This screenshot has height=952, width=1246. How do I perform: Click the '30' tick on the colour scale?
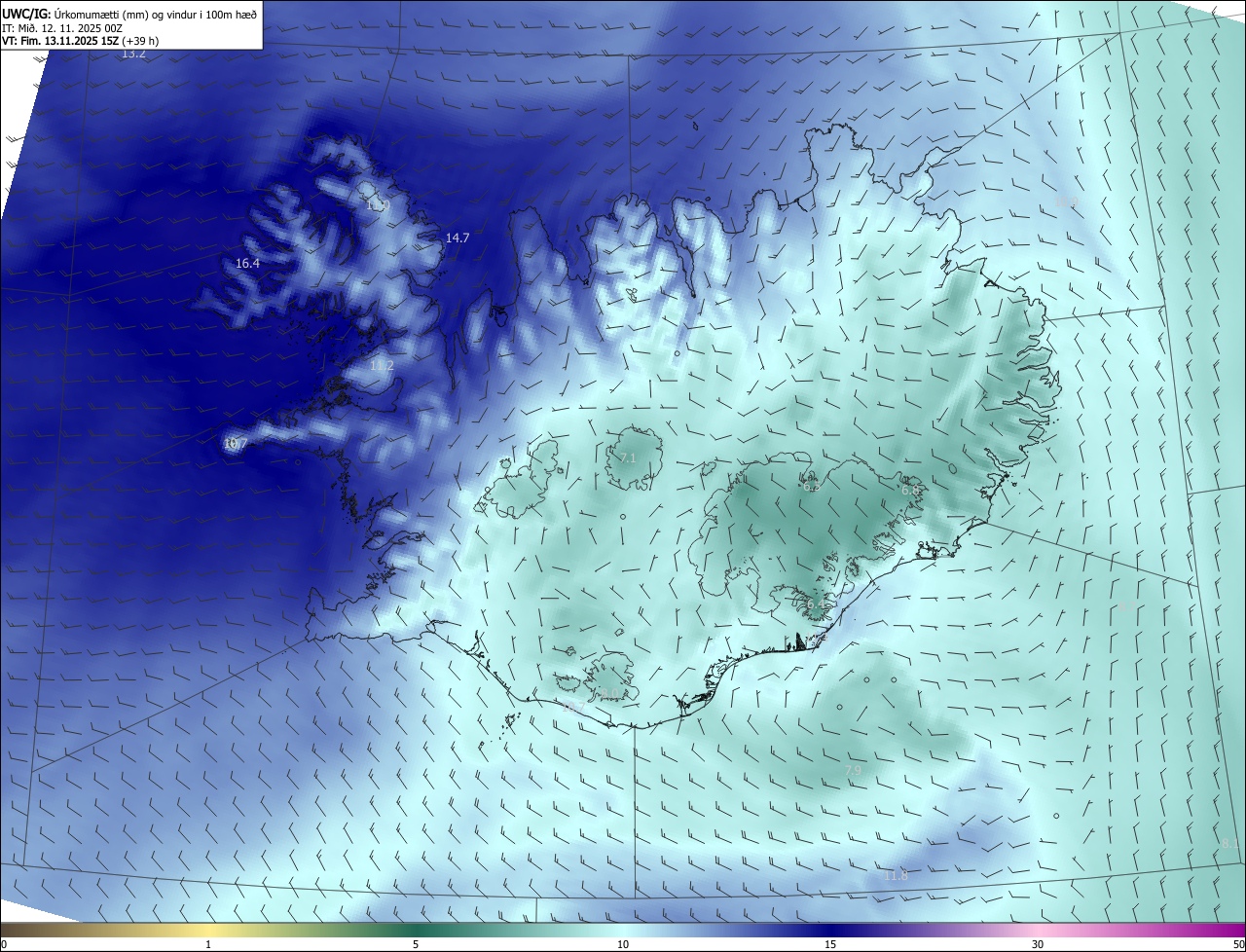click(x=1038, y=944)
